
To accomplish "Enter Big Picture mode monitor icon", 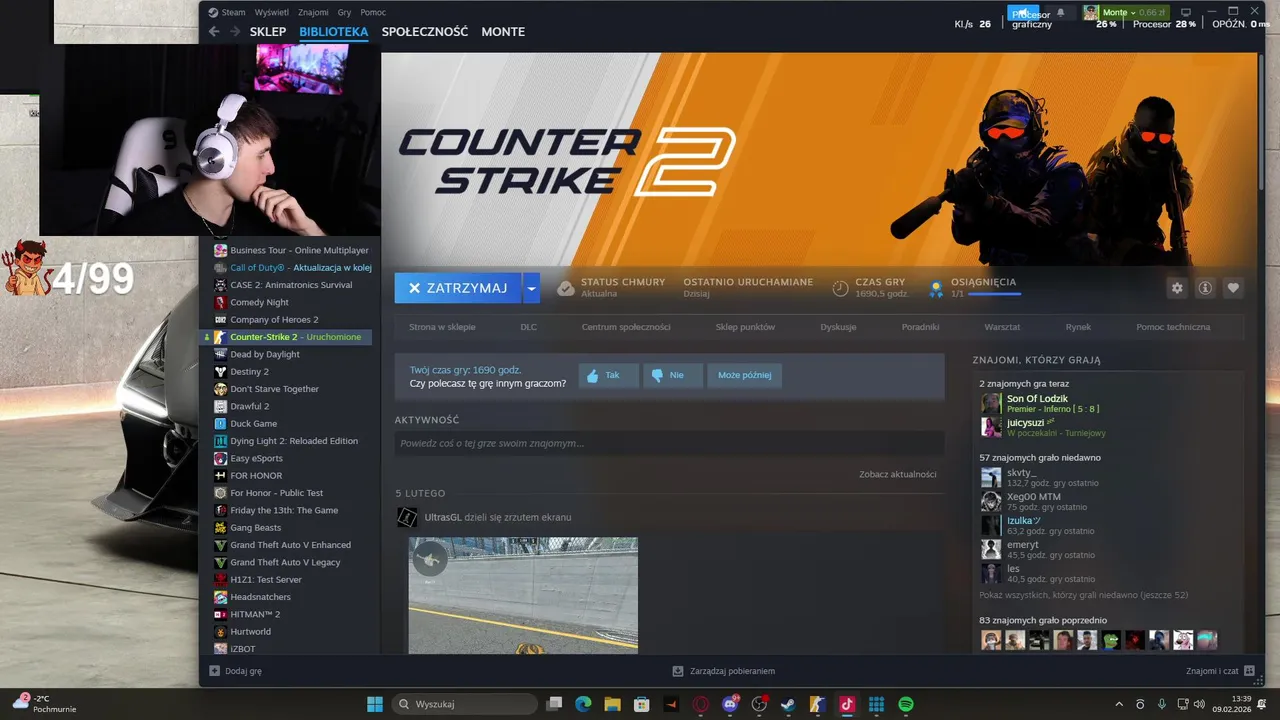I will coord(1186,12).
